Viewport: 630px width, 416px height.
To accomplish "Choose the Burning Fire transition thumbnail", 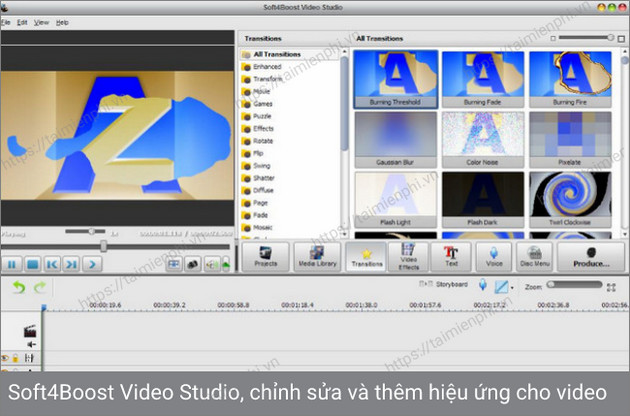I will click(x=570, y=79).
